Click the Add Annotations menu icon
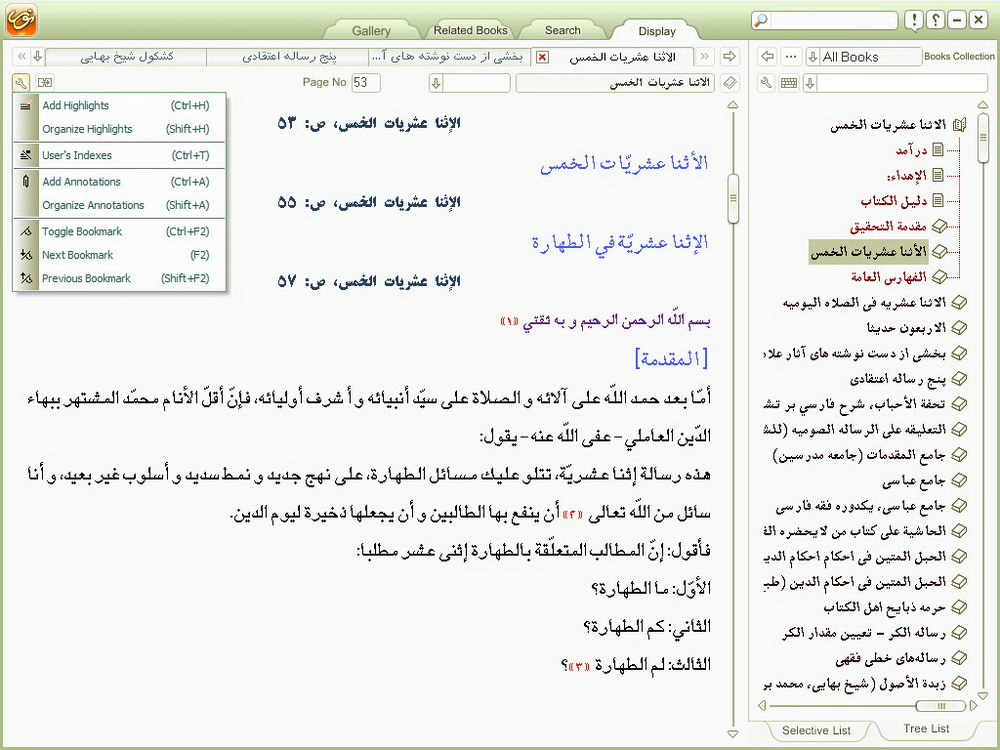This screenshot has width=1000, height=750. point(26,182)
